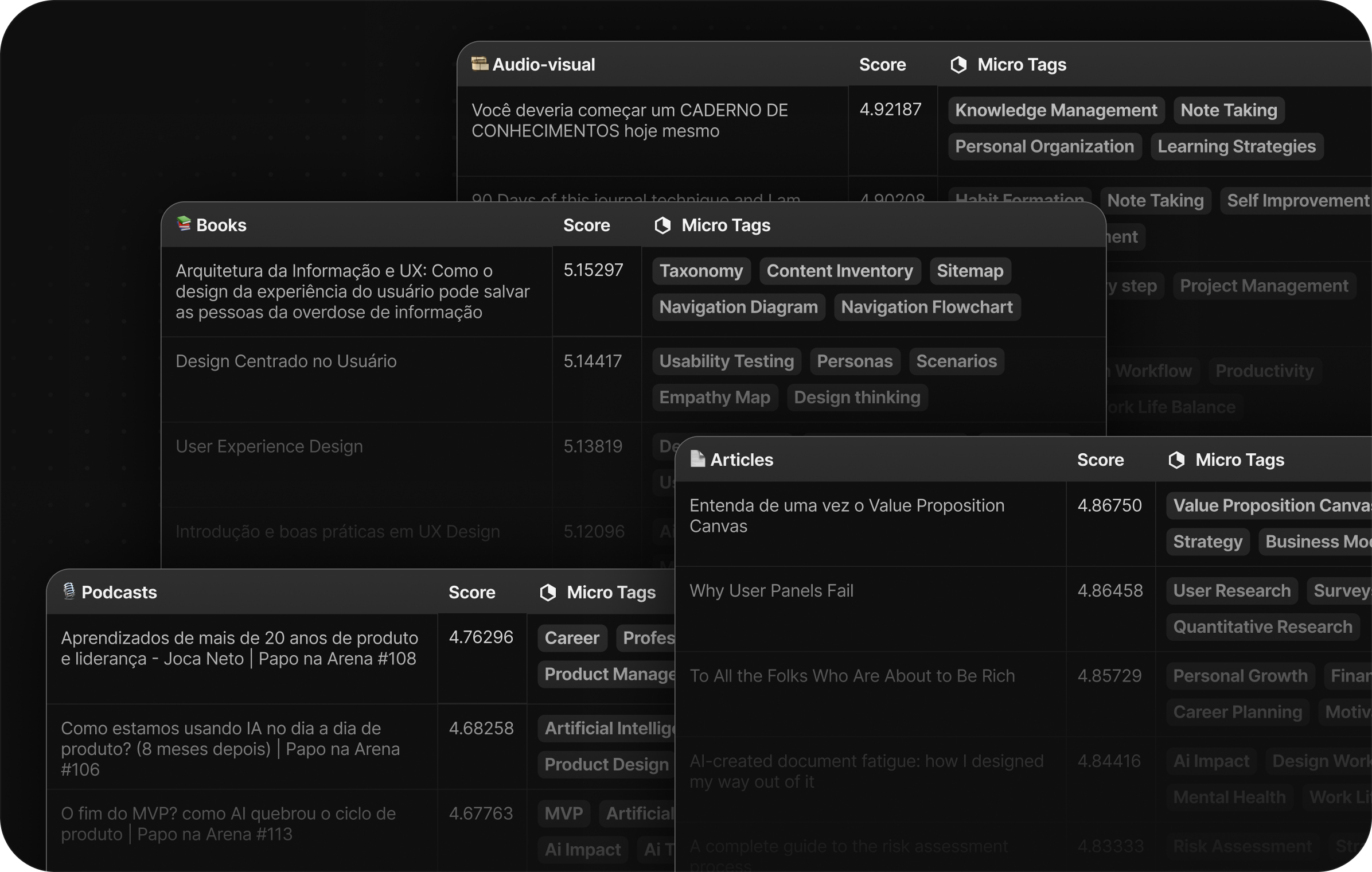This screenshot has width=1372, height=872.
Task: Click the Books stack icon
Action: coord(184,224)
